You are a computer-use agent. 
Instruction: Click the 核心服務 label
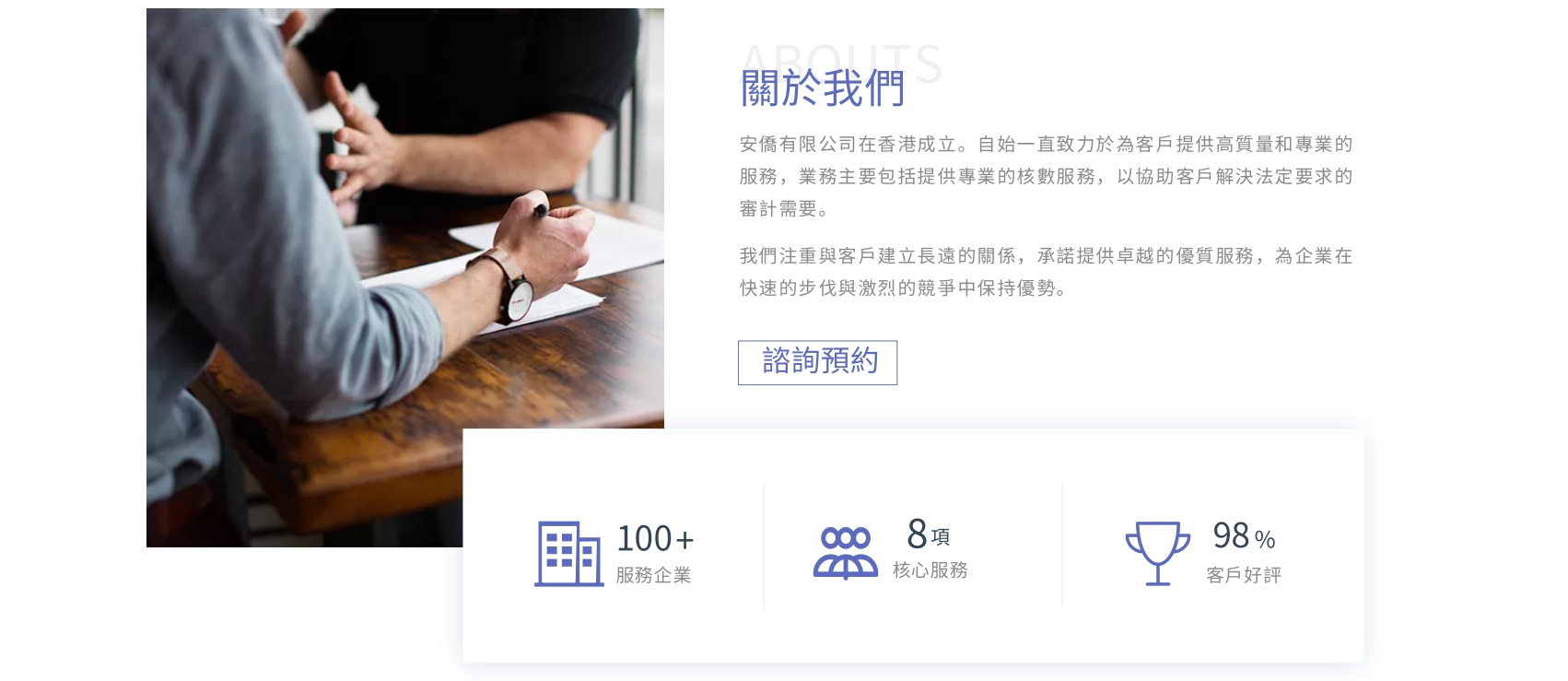[930, 570]
